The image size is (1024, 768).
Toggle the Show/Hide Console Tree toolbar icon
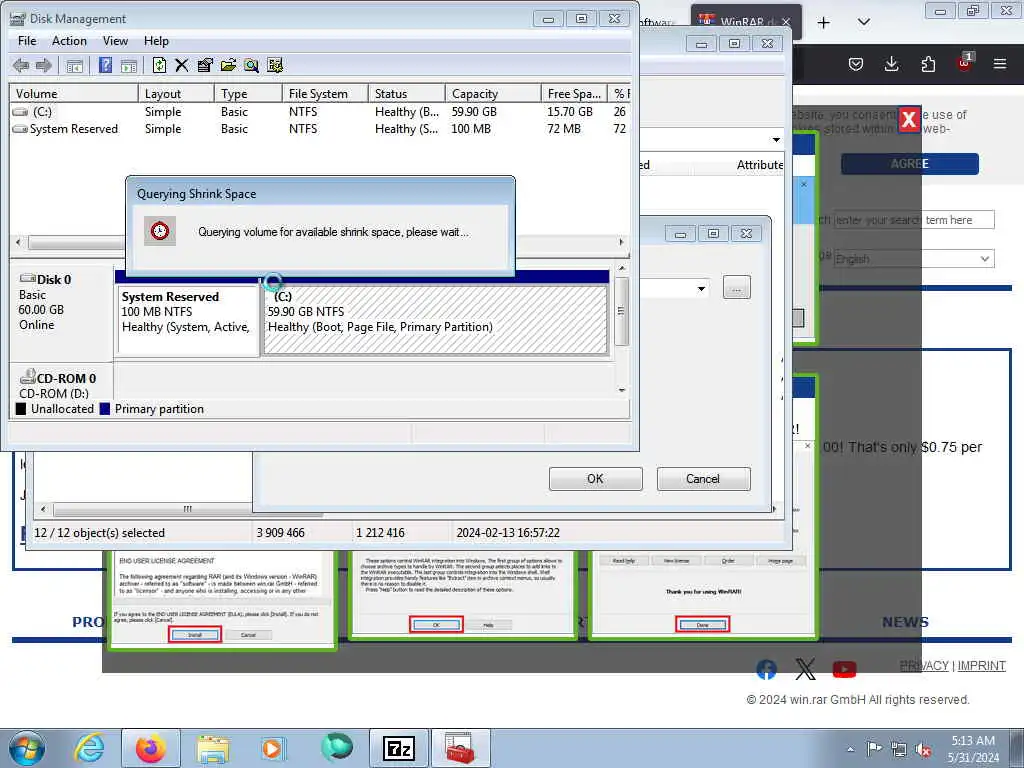coord(75,65)
